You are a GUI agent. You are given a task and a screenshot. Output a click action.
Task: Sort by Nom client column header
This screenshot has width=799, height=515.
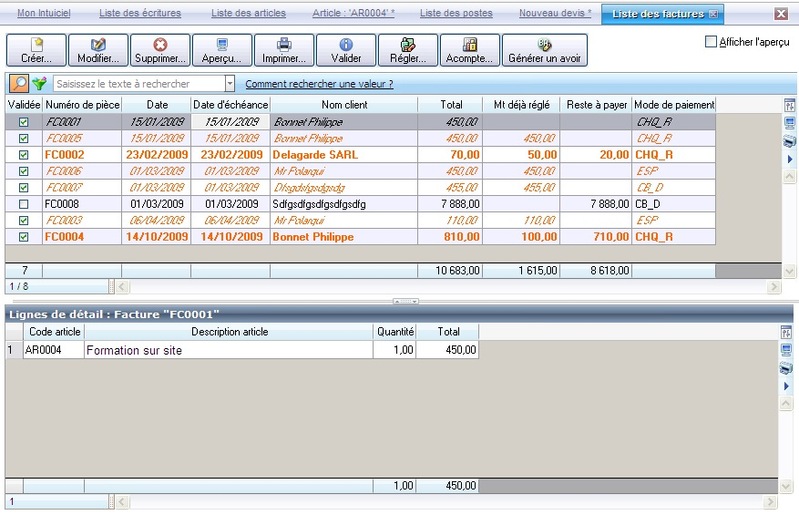click(x=344, y=104)
